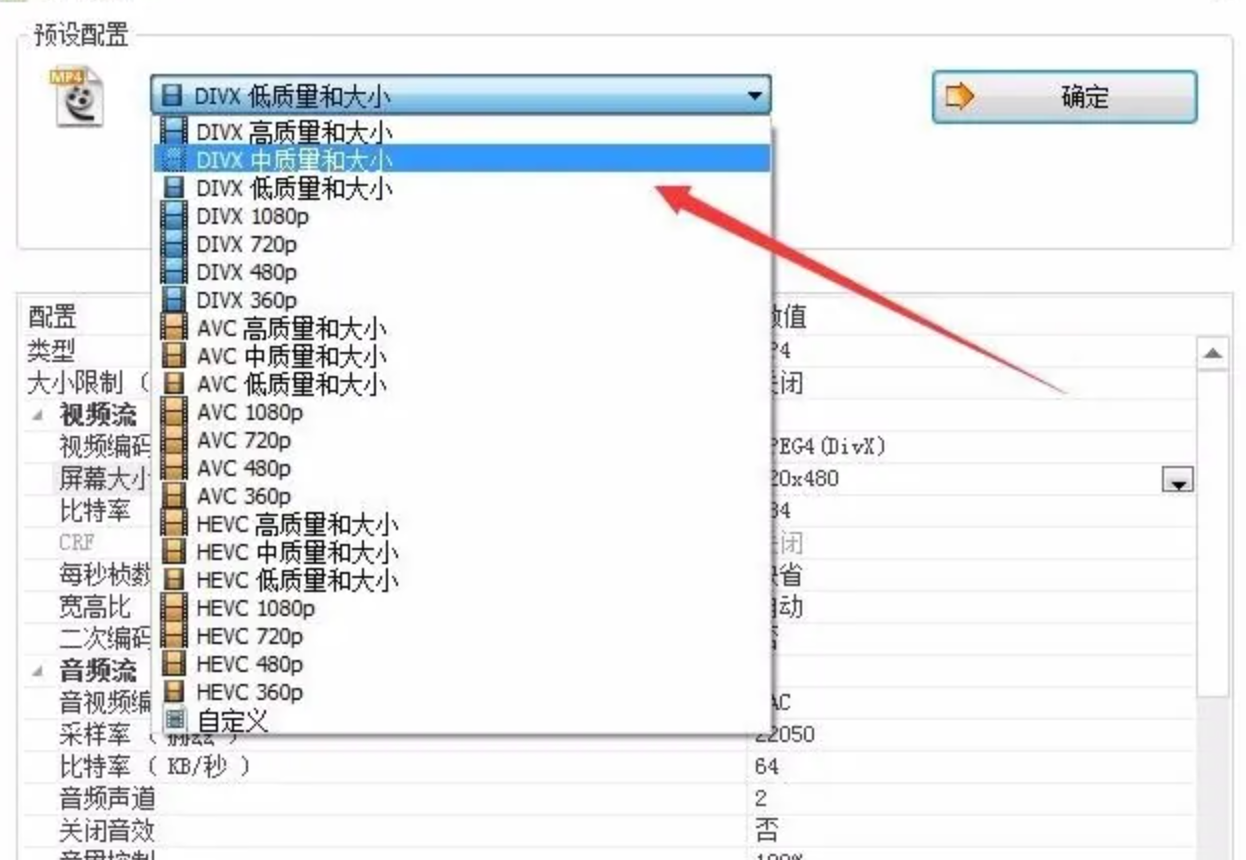Click the orange film icon beside AVC 高质量和大小
Image resolution: width=1246 pixels, height=860 pixels.
[174, 327]
